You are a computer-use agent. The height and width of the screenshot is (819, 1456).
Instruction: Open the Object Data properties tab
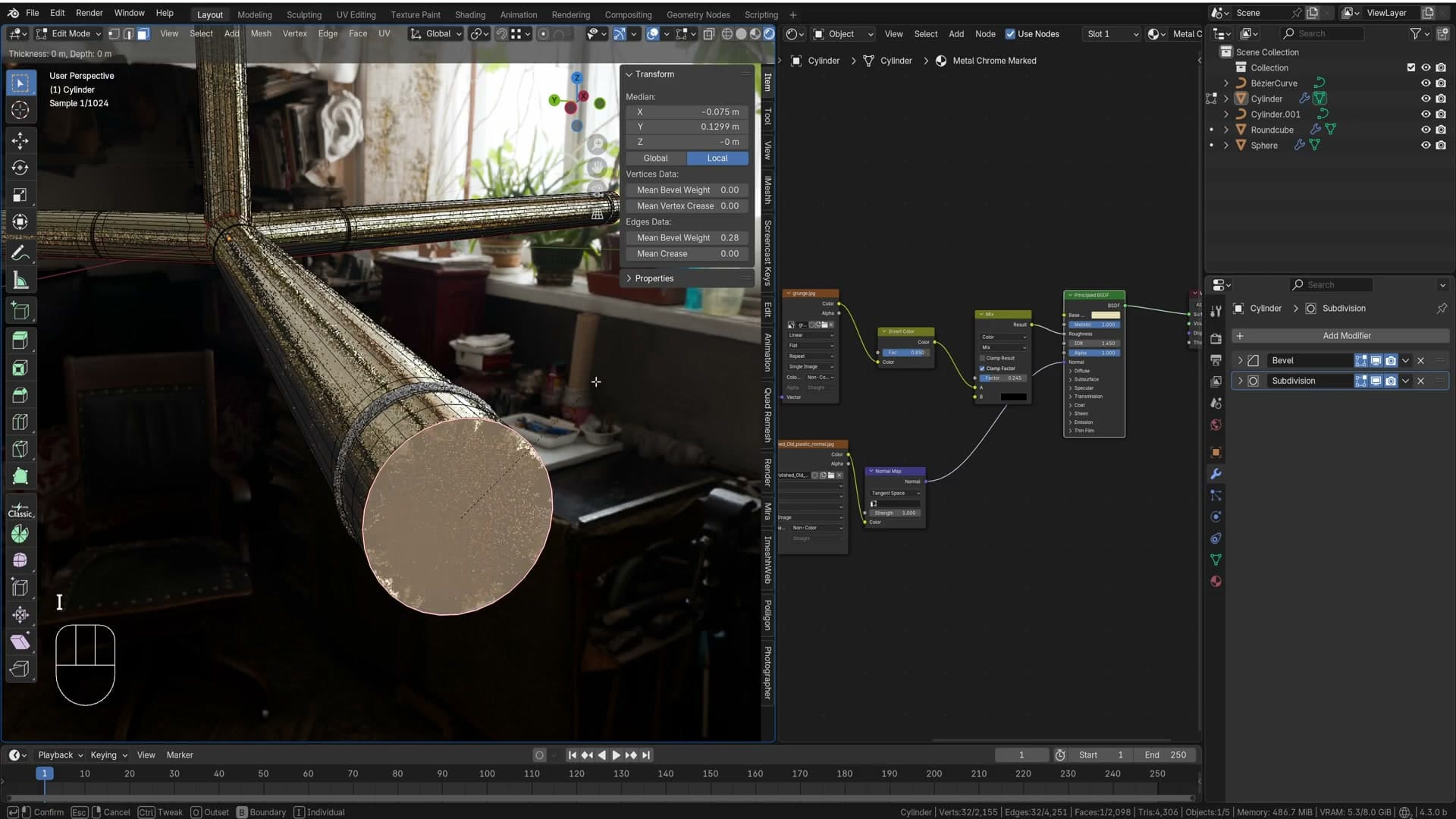click(x=1216, y=560)
